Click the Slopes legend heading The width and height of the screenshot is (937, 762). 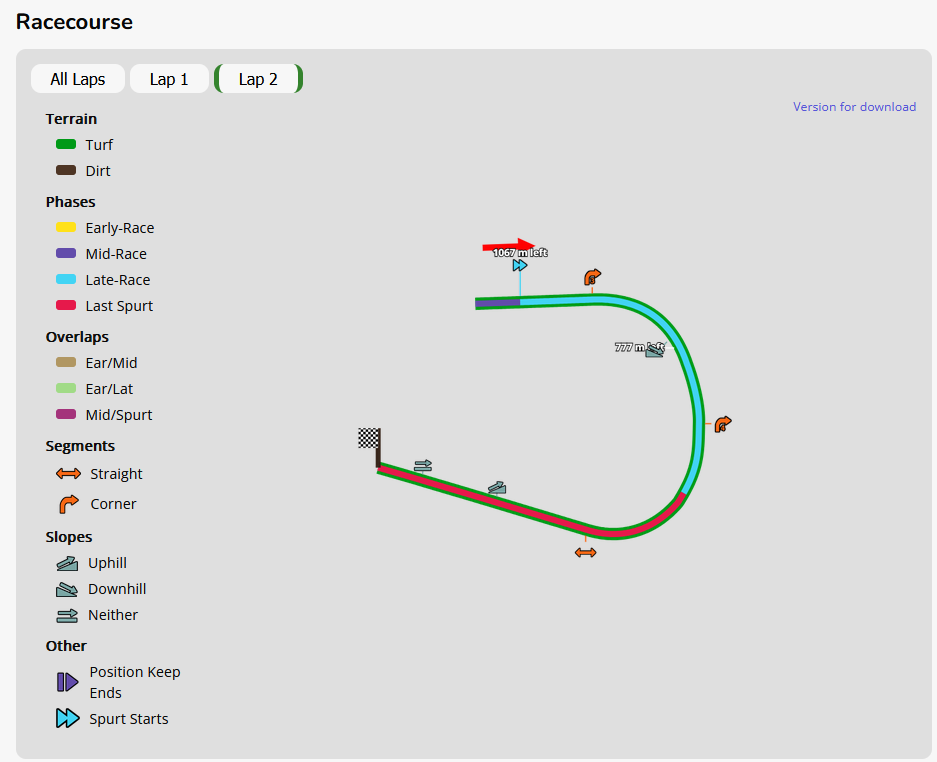[69, 537]
